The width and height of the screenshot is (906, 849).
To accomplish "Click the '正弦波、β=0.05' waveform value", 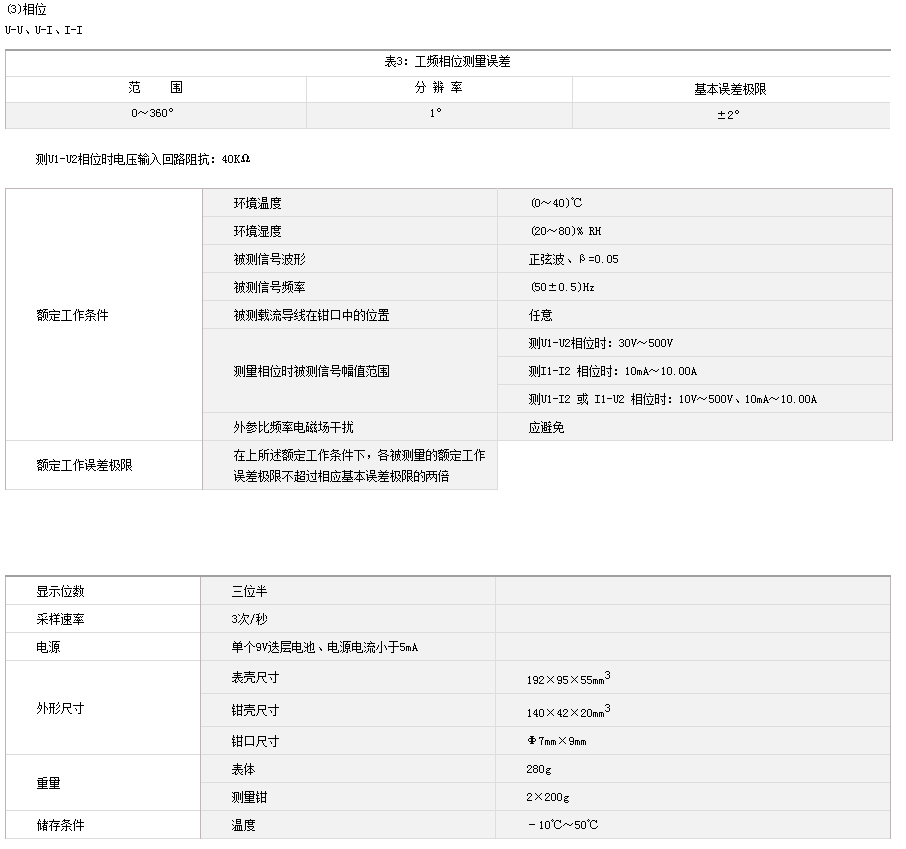I will point(573,259).
